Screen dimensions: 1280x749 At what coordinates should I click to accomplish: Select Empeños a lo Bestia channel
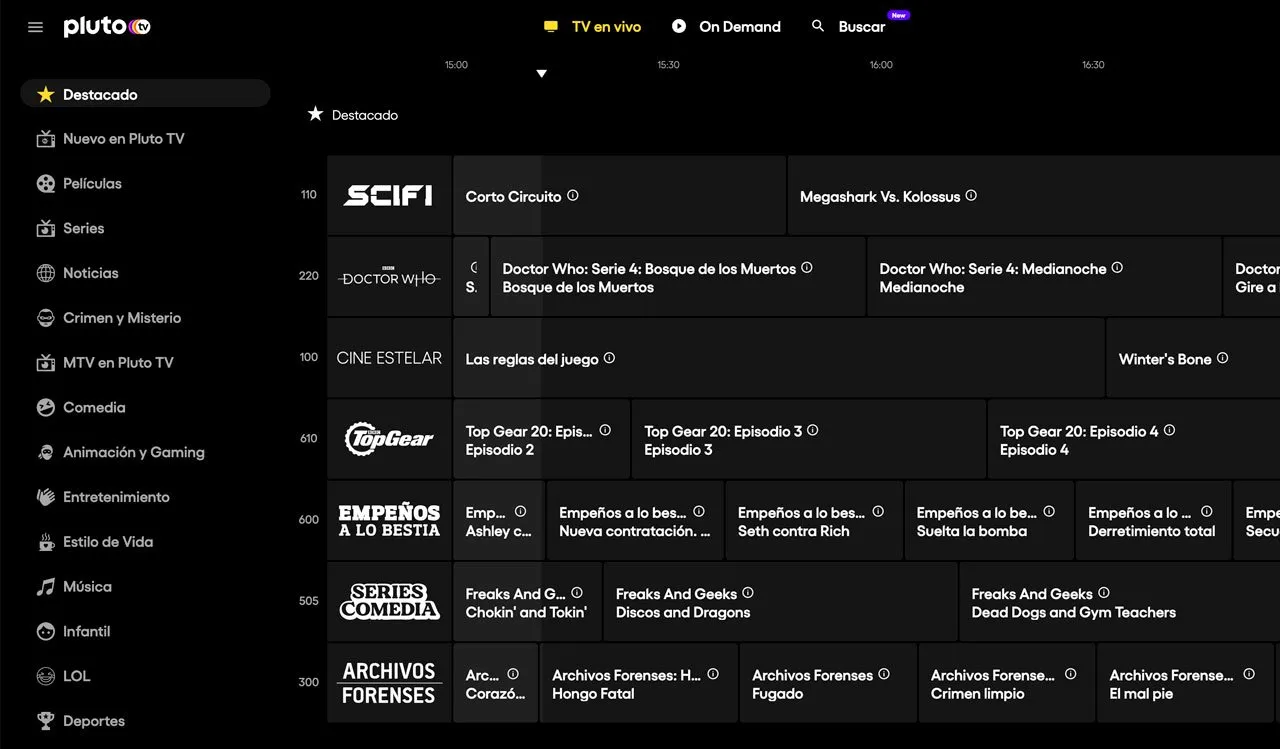pos(389,520)
